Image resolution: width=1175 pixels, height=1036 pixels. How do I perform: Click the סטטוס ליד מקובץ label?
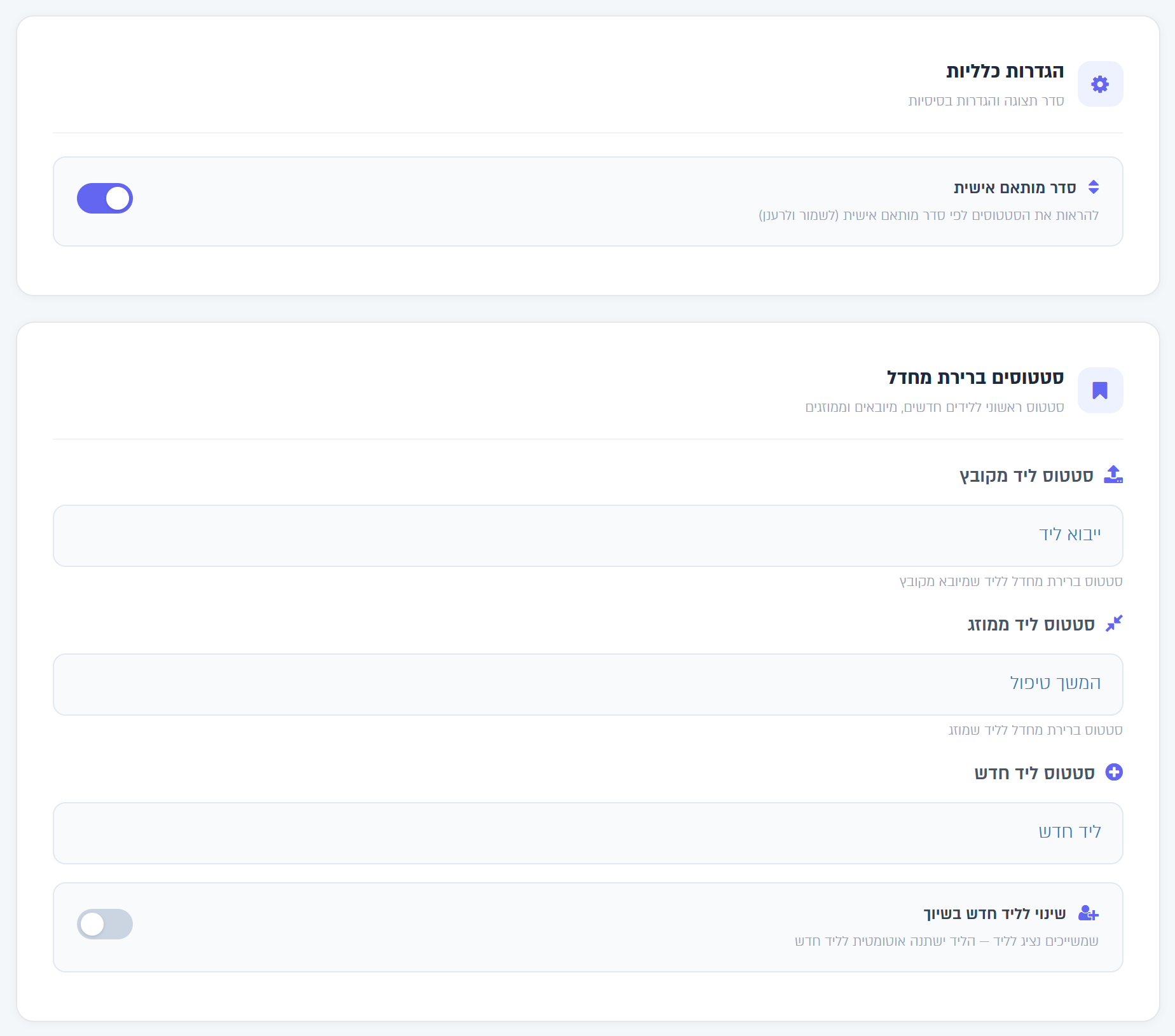[1026, 475]
